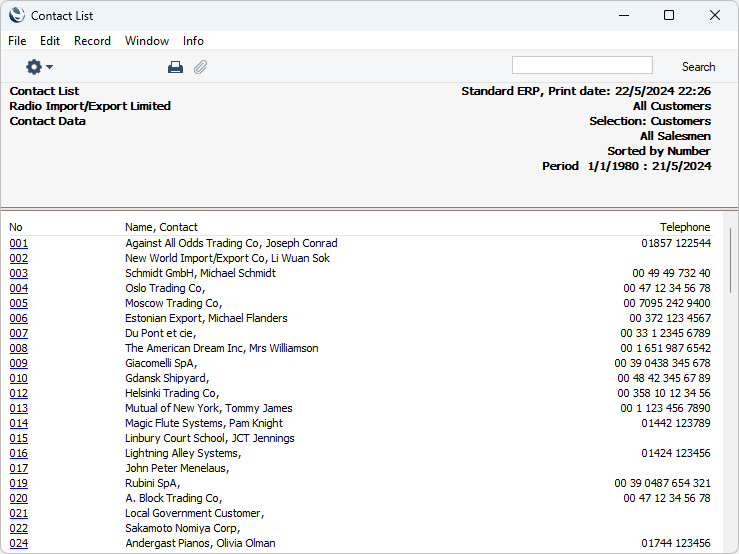The width and height of the screenshot is (739, 554).
Task: Select telephone number 00 7095 242 9400
Action: coord(667,303)
